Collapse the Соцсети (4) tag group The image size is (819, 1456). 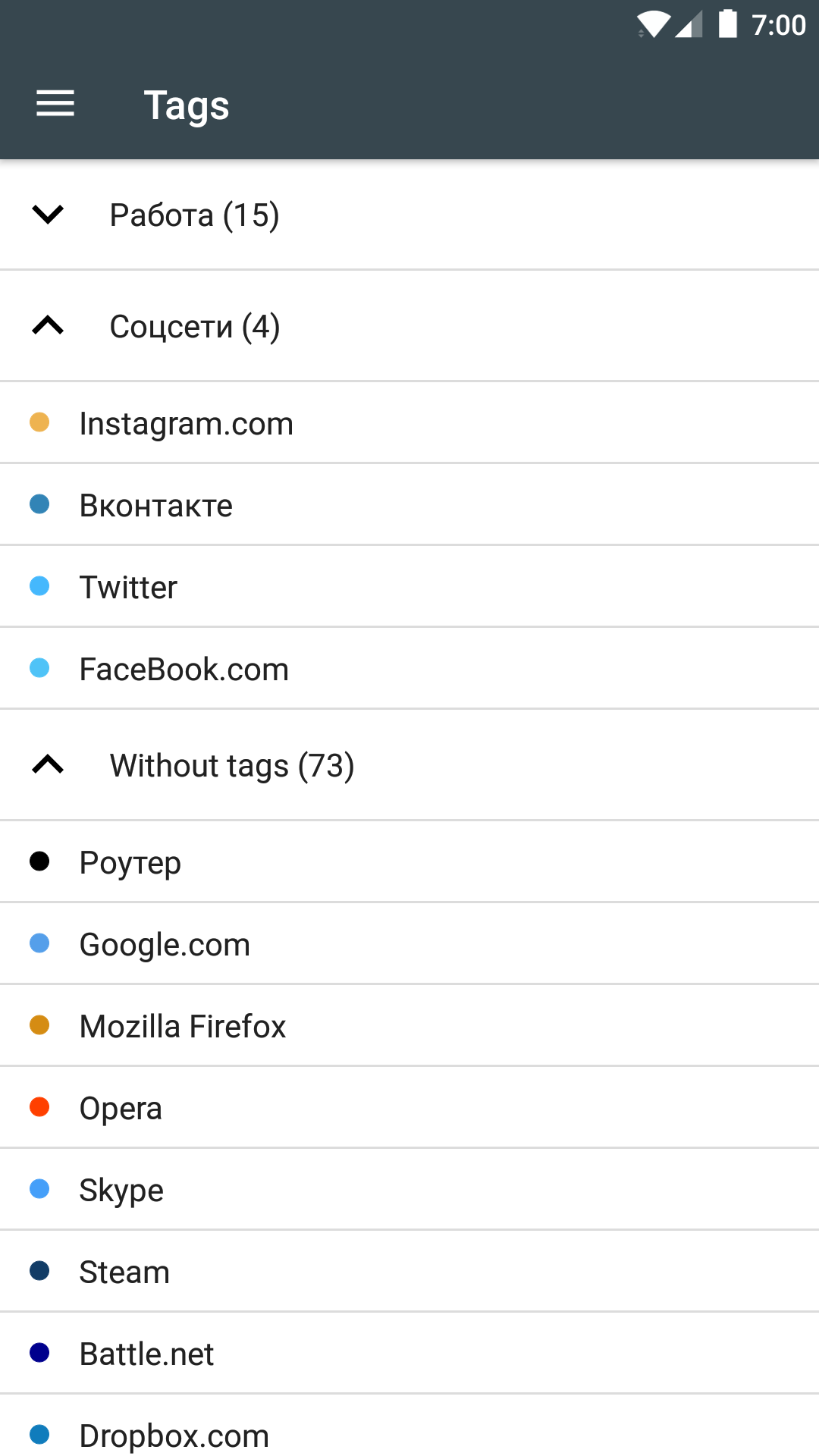click(48, 326)
